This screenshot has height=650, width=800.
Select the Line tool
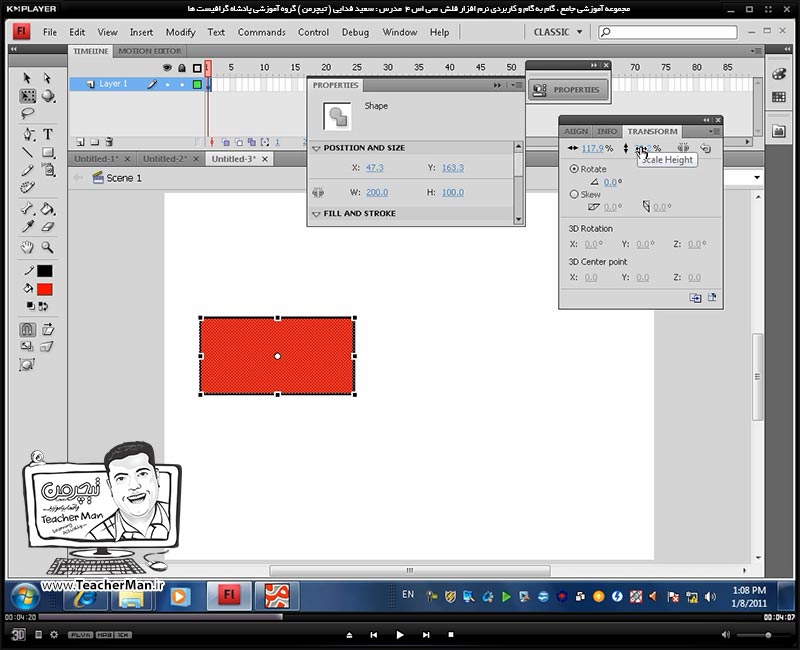pos(27,152)
